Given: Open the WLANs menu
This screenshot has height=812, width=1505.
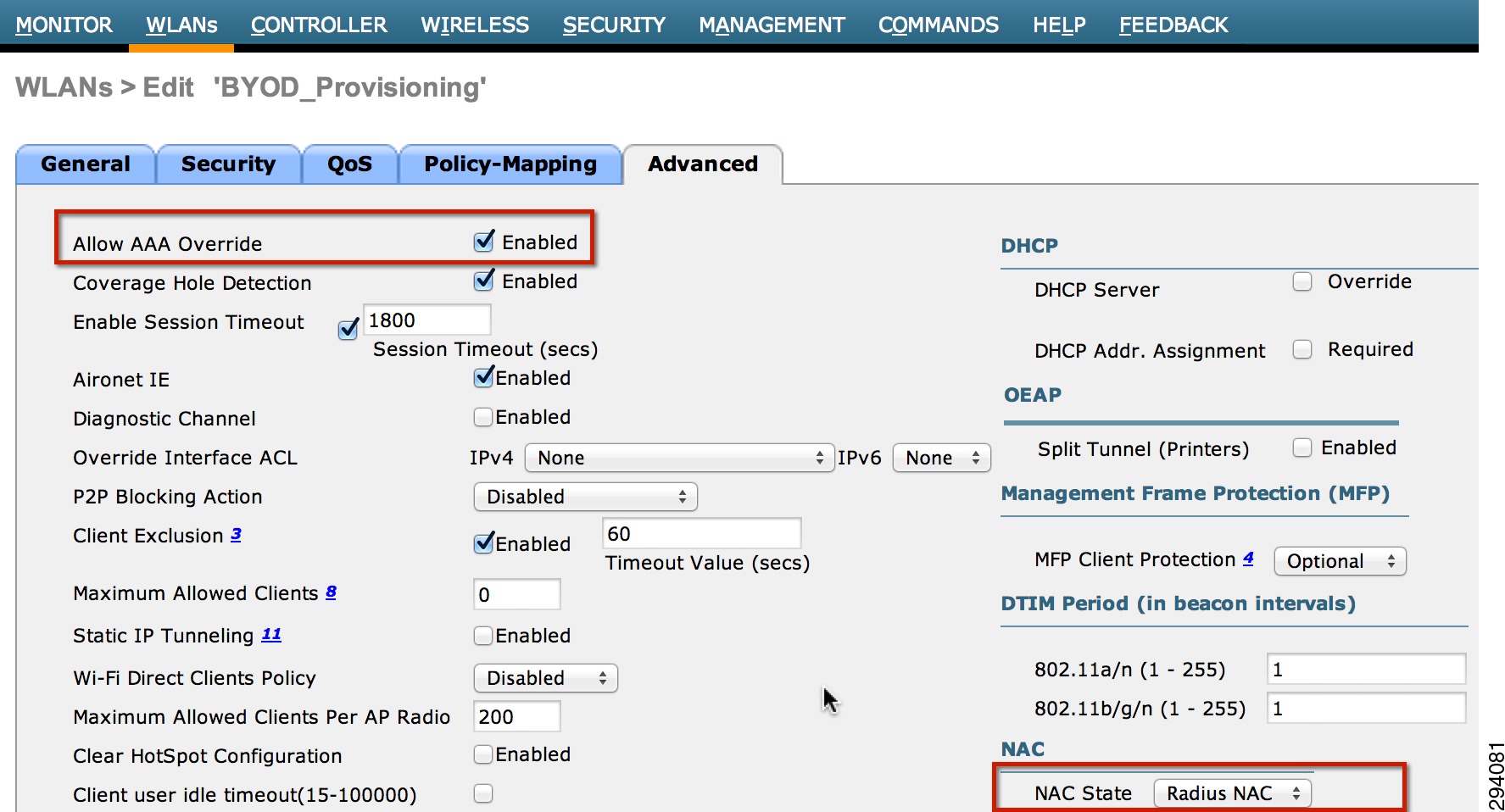Looking at the screenshot, I should pyautogui.click(x=181, y=25).
